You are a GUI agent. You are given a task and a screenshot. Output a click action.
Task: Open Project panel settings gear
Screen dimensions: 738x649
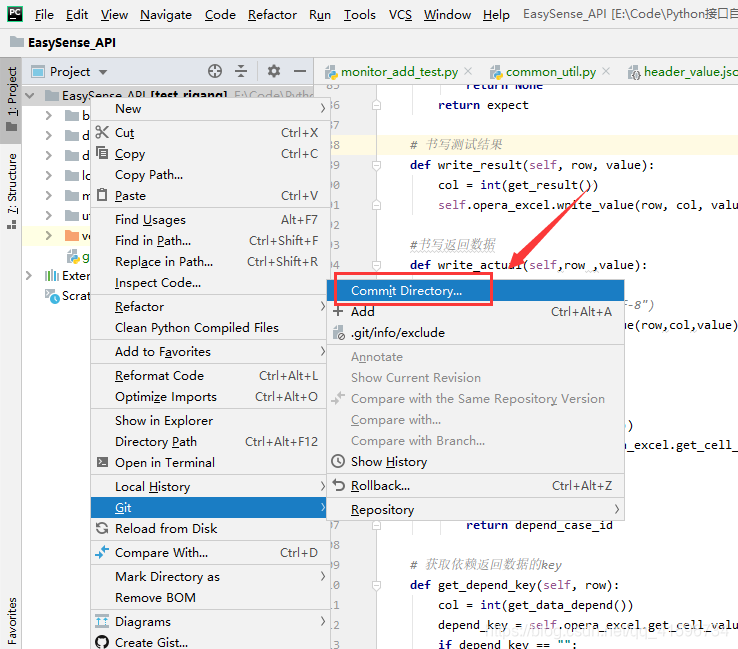pyautogui.click(x=274, y=71)
